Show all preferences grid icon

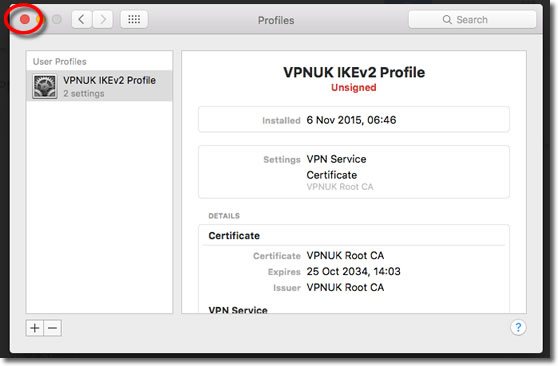[134, 19]
